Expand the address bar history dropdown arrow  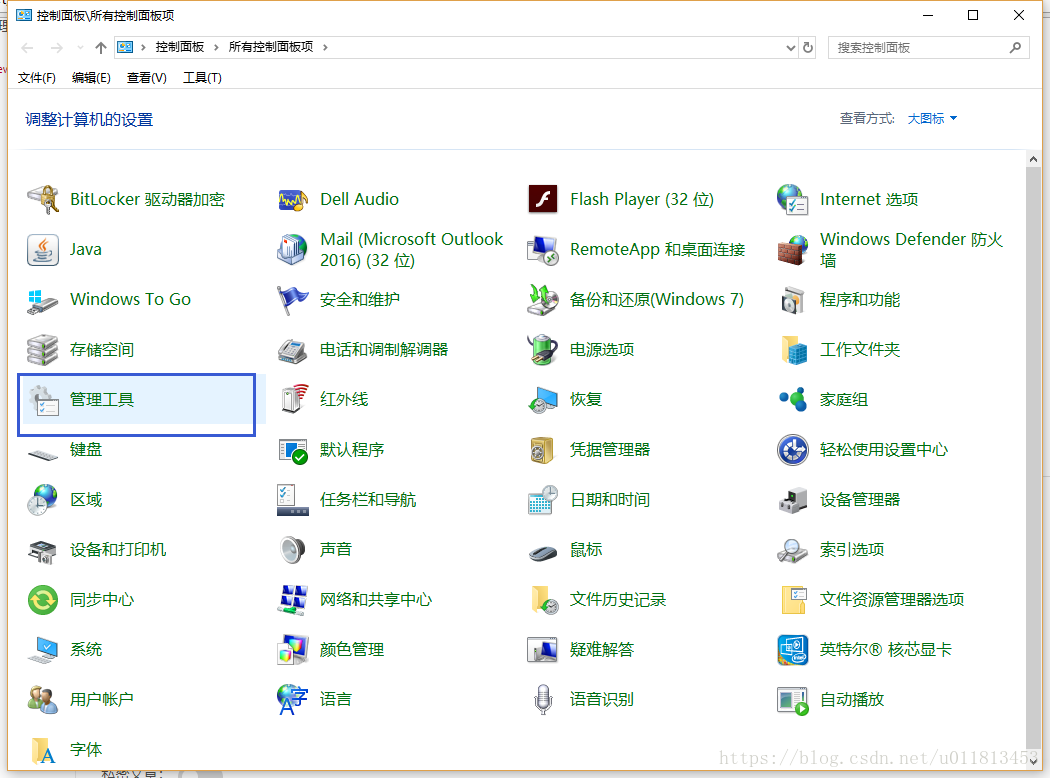coord(791,48)
